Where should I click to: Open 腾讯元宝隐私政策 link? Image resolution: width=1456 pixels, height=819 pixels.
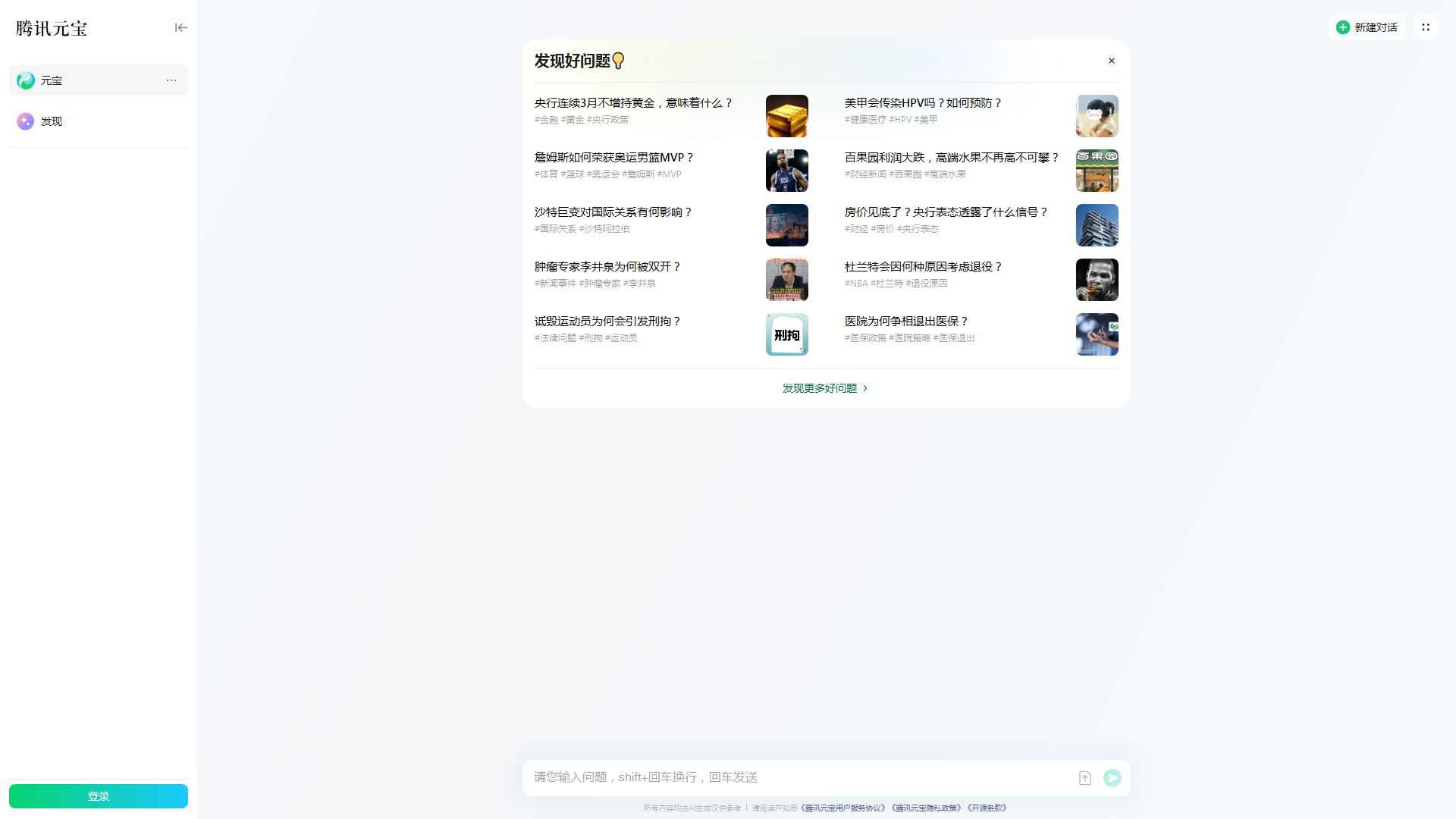coord(926,808)
